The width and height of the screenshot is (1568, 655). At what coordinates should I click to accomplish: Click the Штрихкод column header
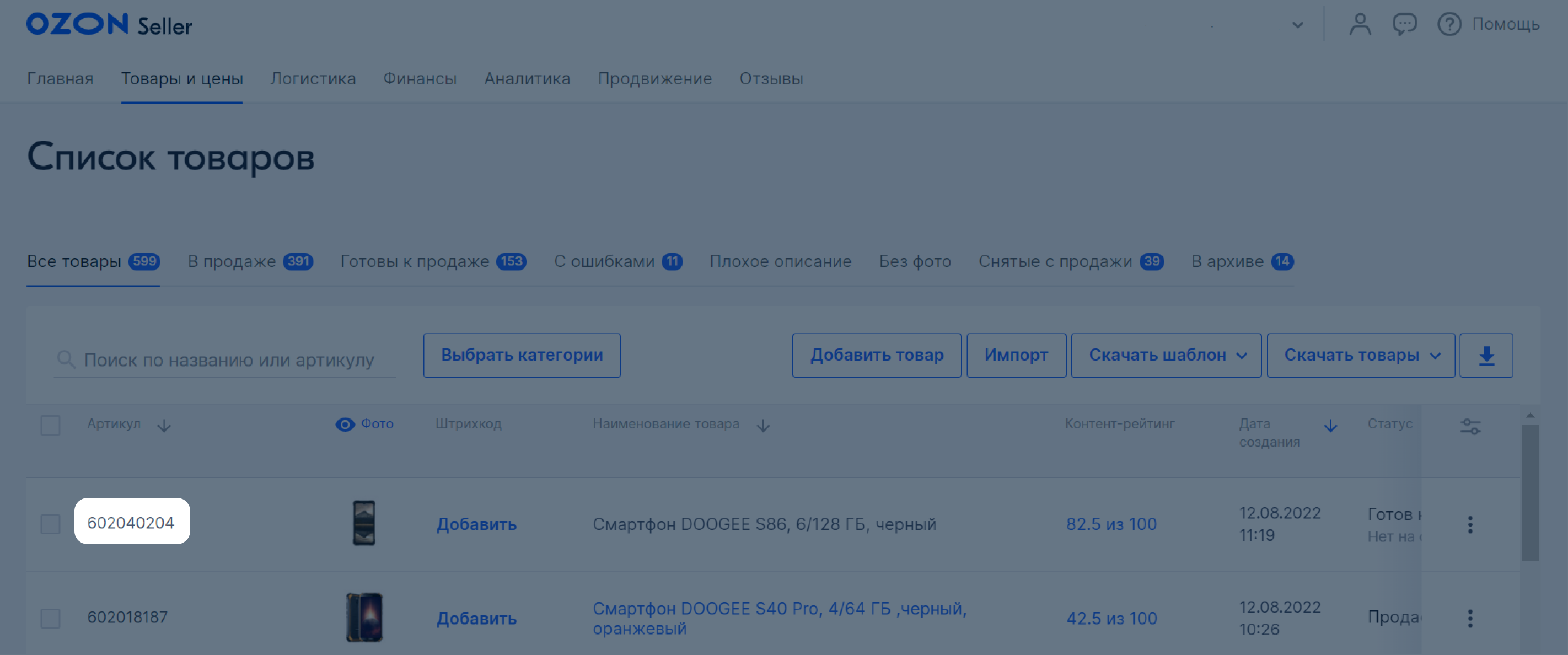(x=468, y=423)
